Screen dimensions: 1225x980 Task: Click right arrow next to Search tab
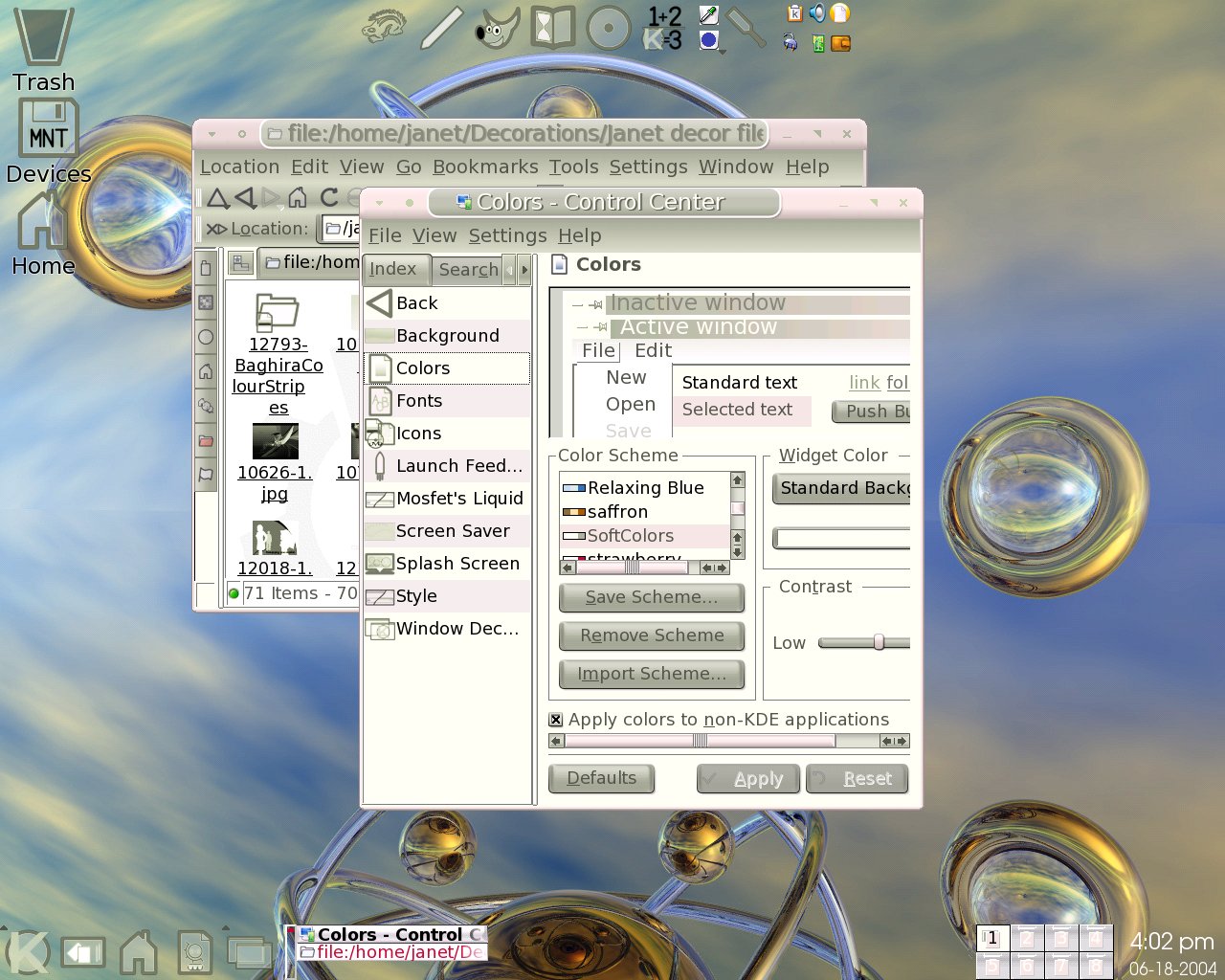point(524,270)
